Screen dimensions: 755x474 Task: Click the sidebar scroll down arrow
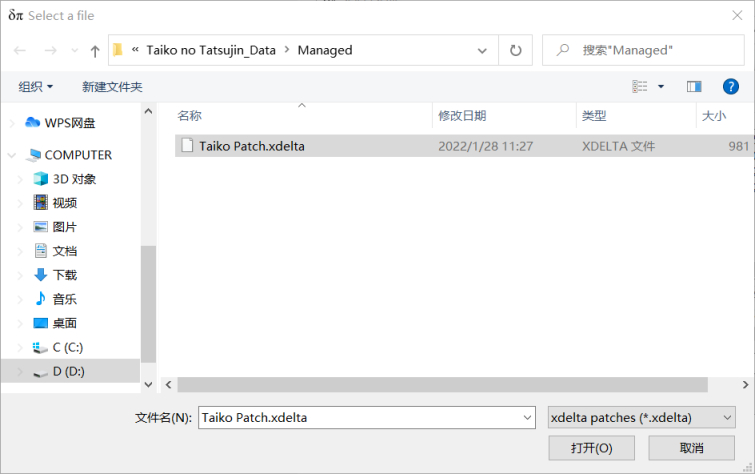pyautogui.click(x=148, y=384)
